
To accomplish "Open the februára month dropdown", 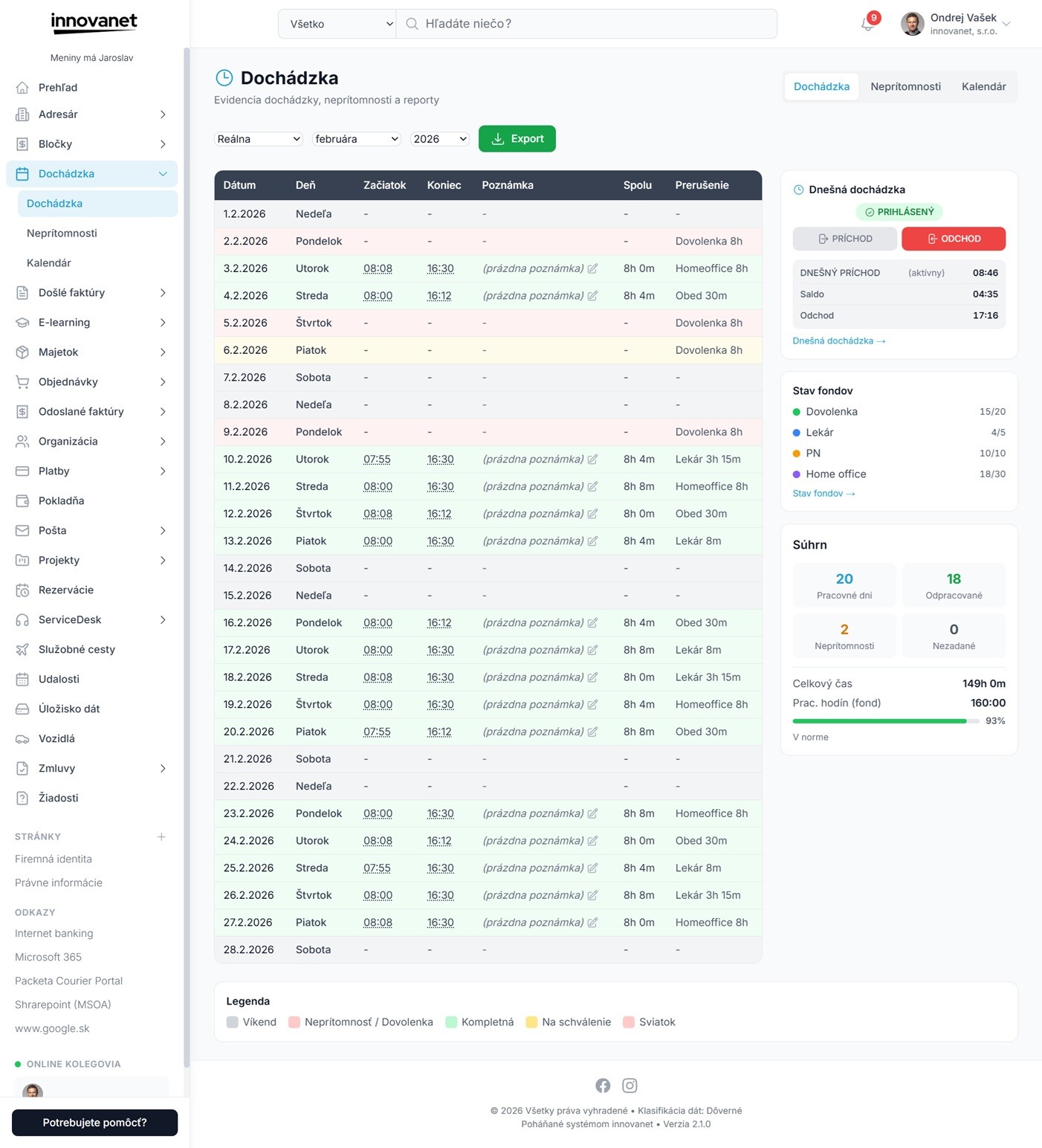I will 357,139.
